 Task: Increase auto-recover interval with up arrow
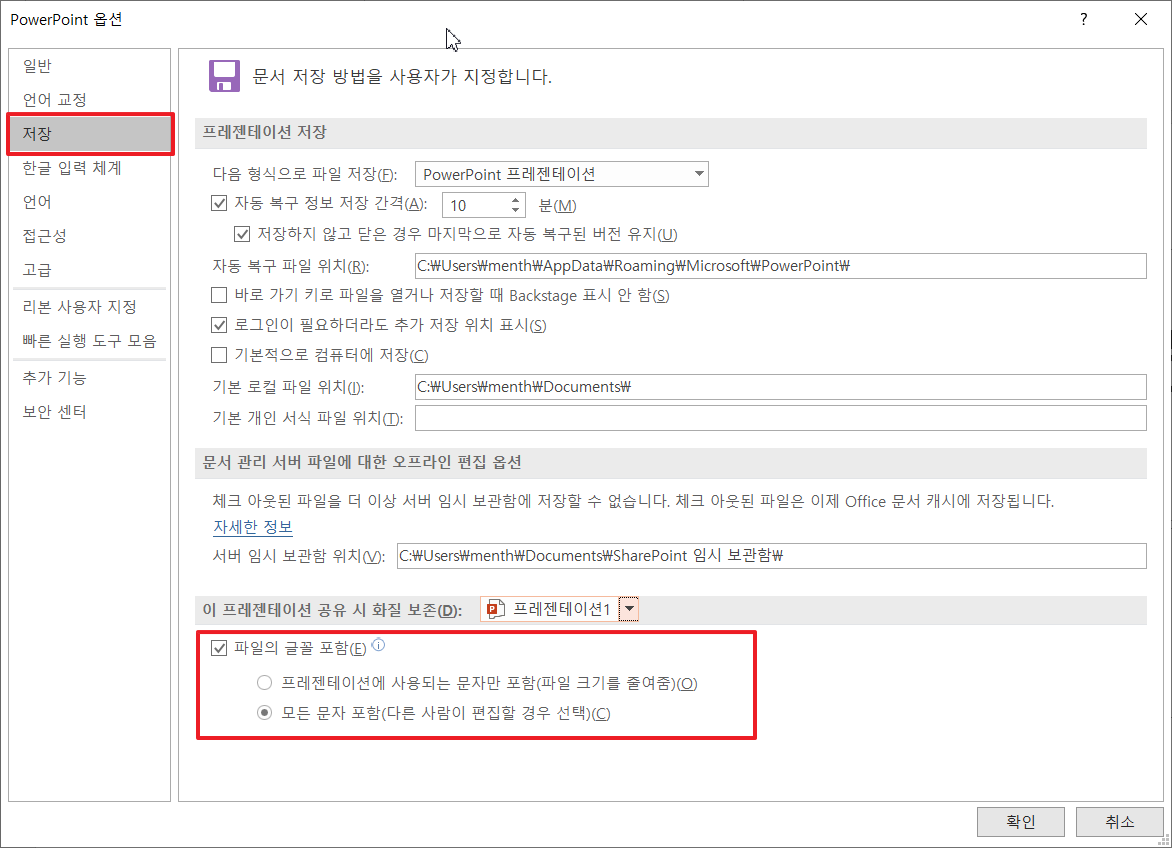515,199
